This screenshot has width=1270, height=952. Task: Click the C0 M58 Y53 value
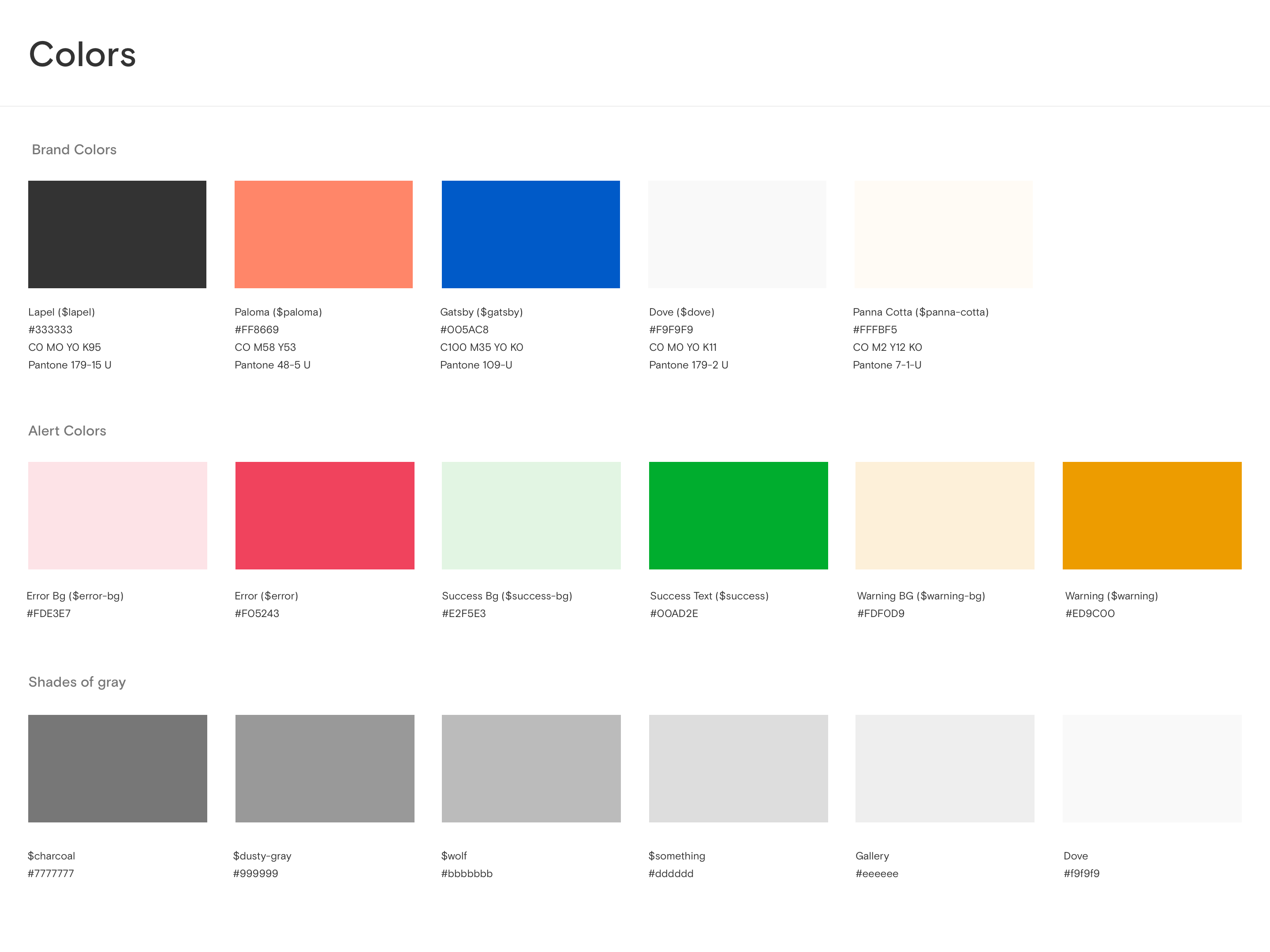[x=265, y=347]
